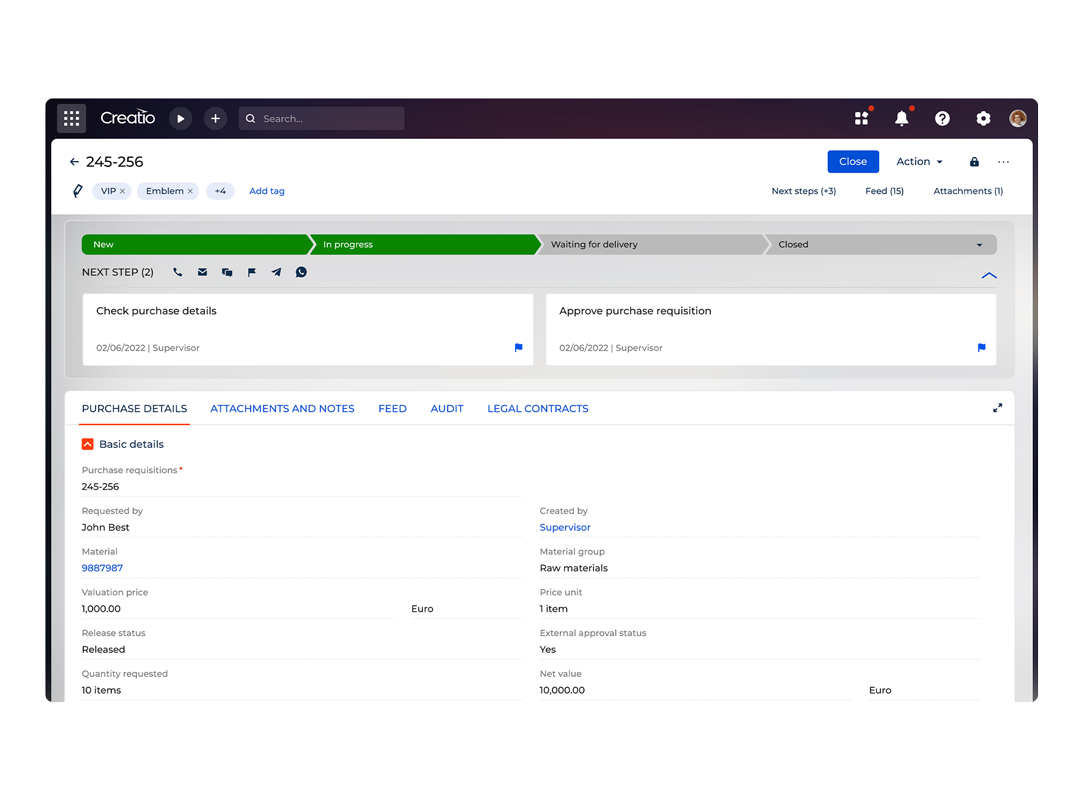Click the WhatsApp icon in Next Step

[301, 272]
